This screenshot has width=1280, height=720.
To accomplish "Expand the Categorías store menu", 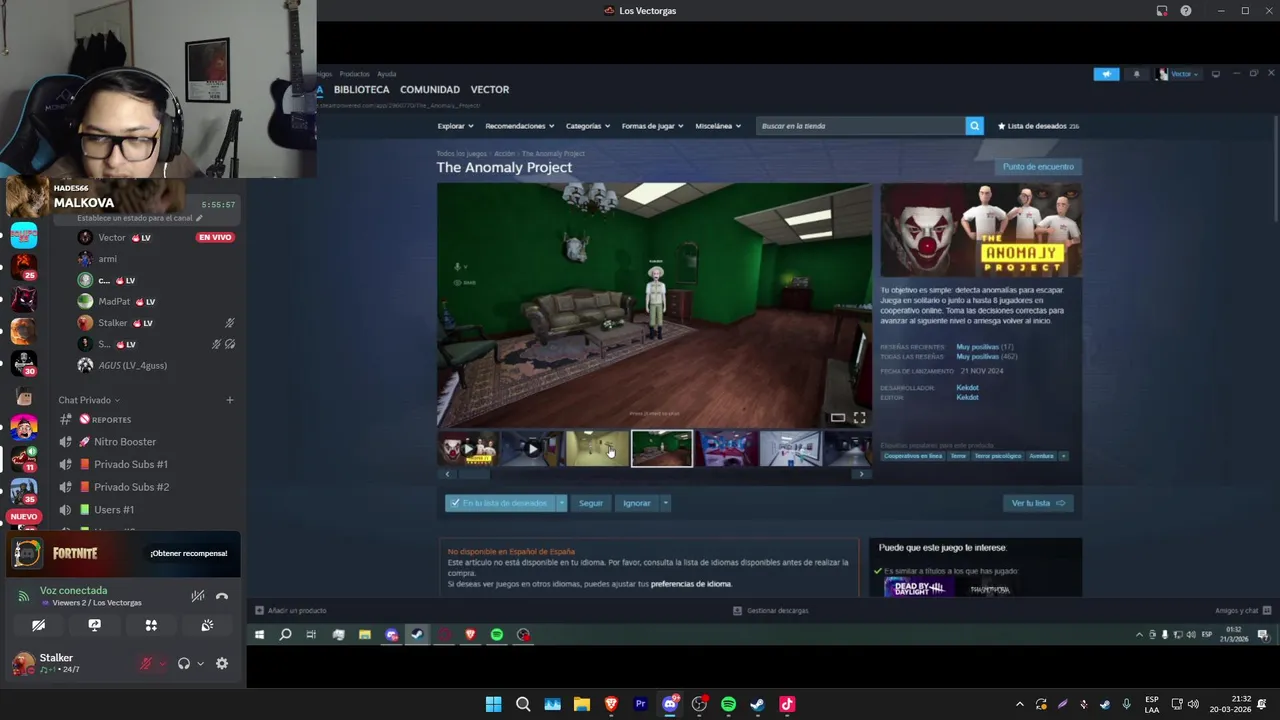I will (588, 126).
